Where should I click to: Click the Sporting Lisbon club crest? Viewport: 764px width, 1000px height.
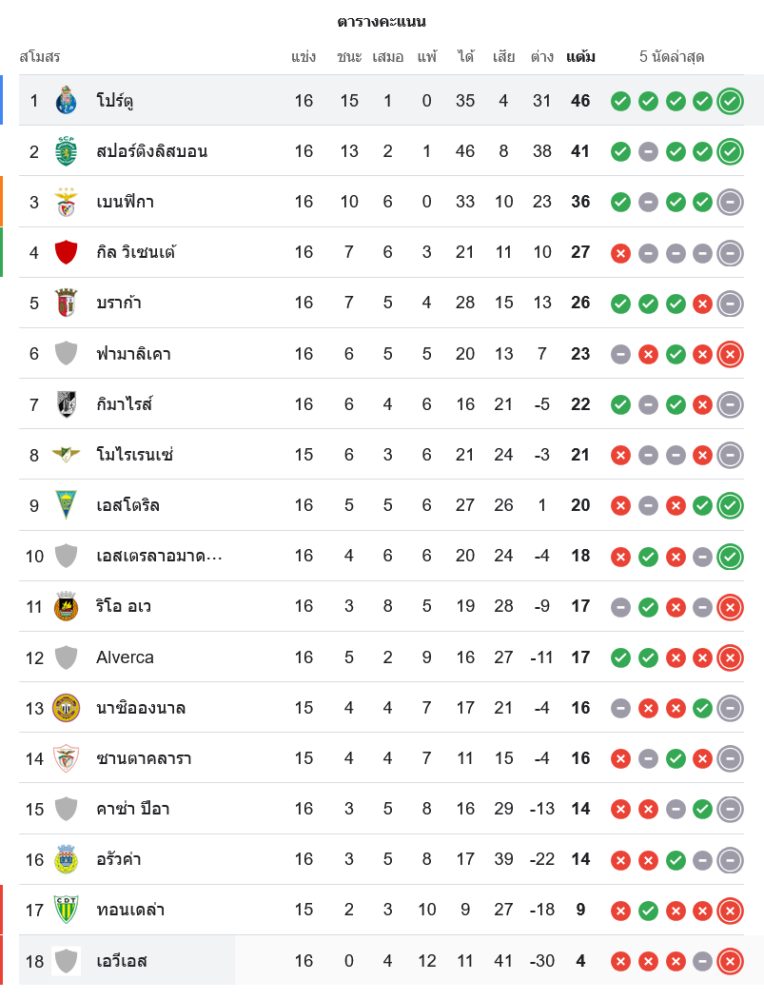tap(66, 152)
